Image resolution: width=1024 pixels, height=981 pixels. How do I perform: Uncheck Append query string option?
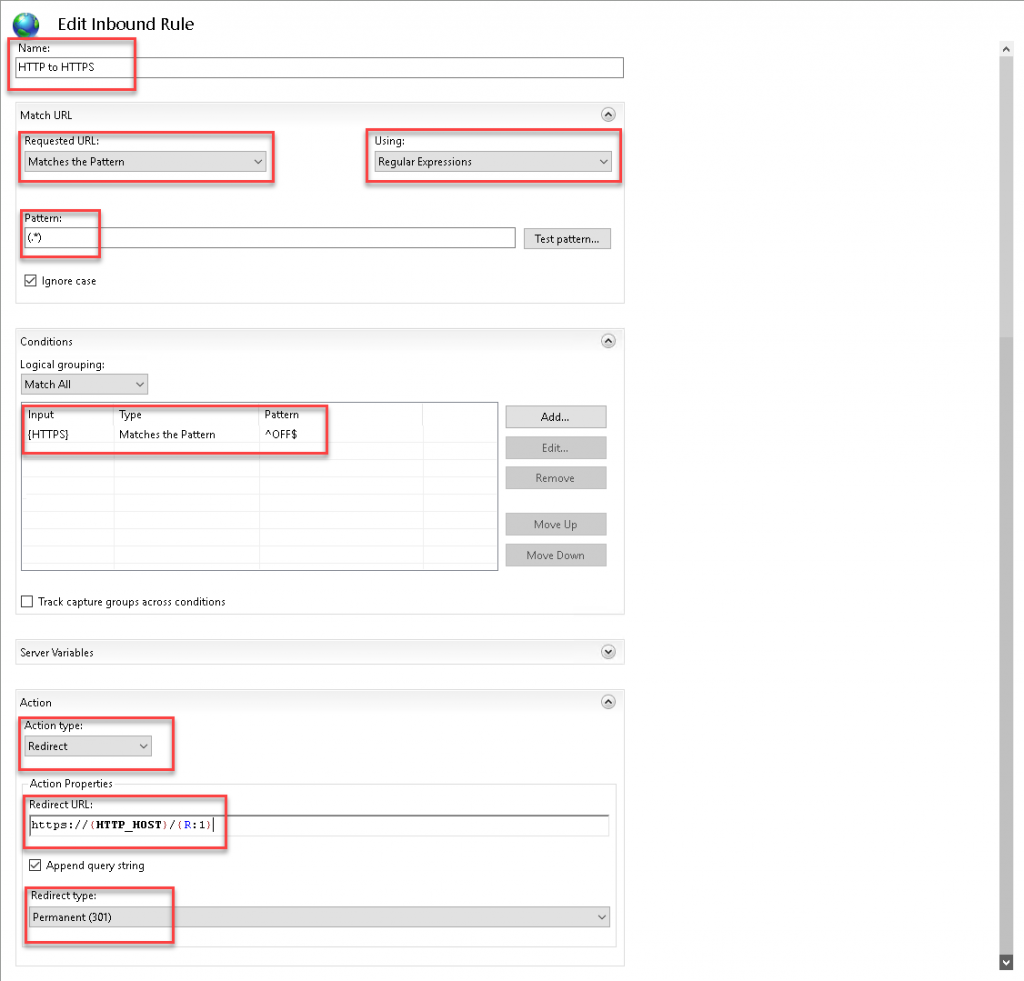coord(36,865)
